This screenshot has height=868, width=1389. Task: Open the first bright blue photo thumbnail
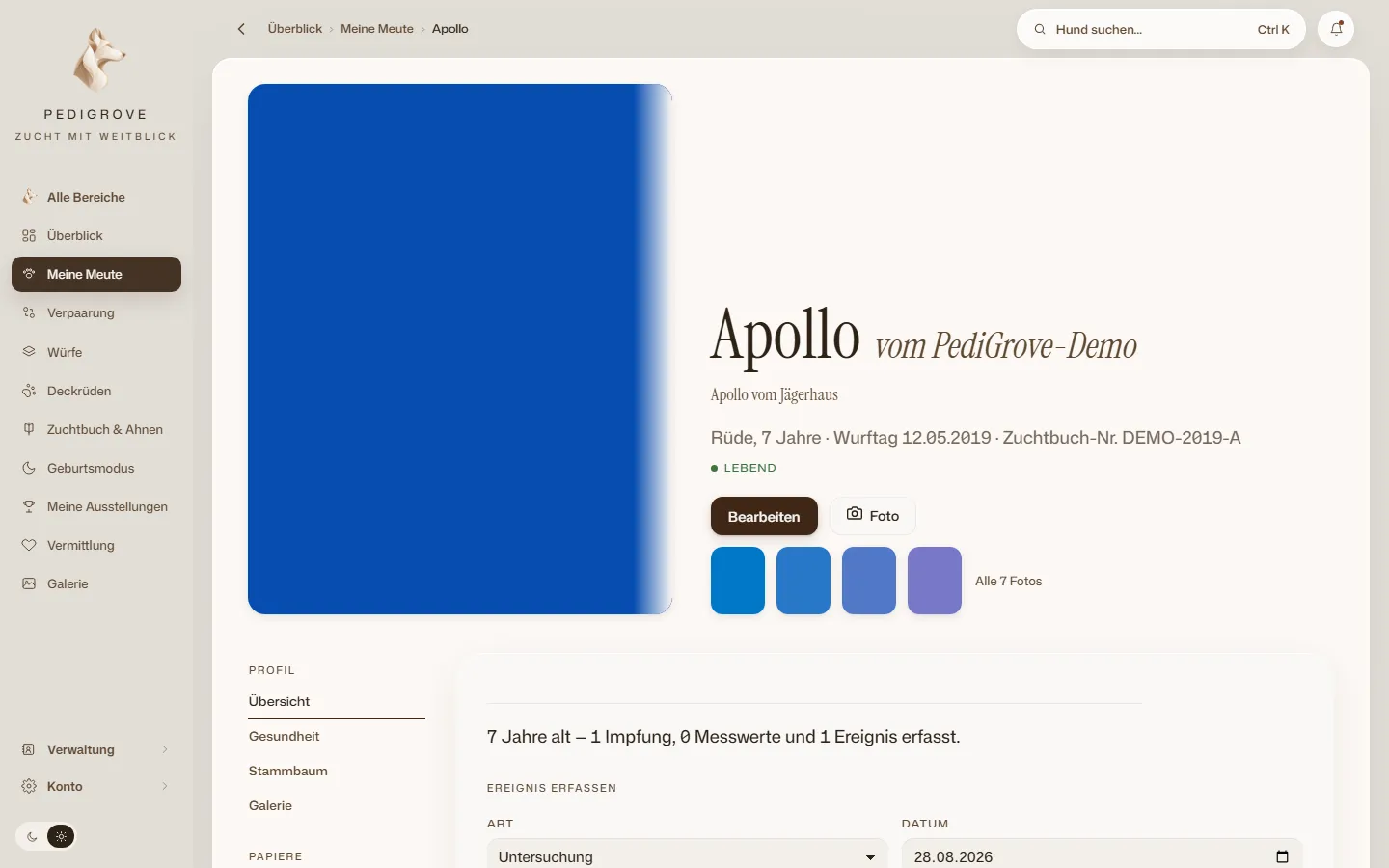pos(738,581)
